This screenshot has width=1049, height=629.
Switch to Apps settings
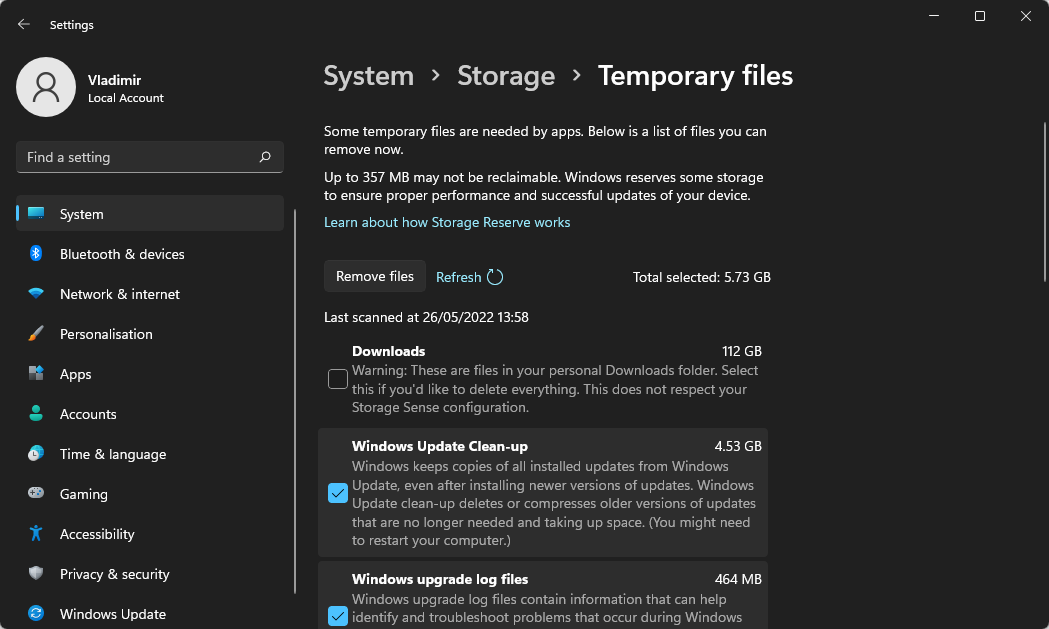(150, 373)
